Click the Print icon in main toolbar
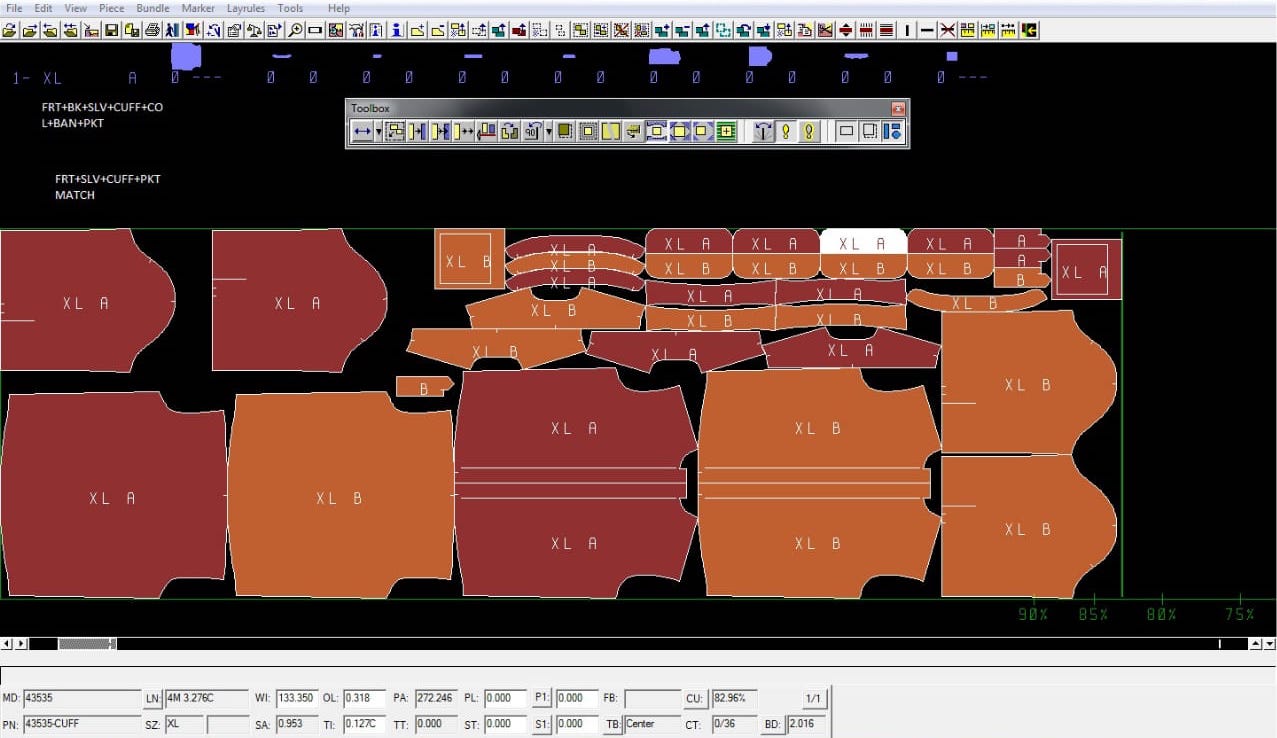This screenshot has height=738, width=1277. pyautogui.click(x=152, y=30)
